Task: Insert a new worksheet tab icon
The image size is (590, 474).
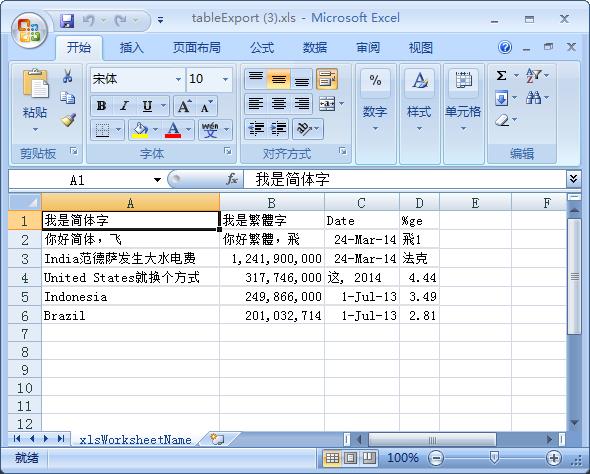Action: (x=217, y=439)
